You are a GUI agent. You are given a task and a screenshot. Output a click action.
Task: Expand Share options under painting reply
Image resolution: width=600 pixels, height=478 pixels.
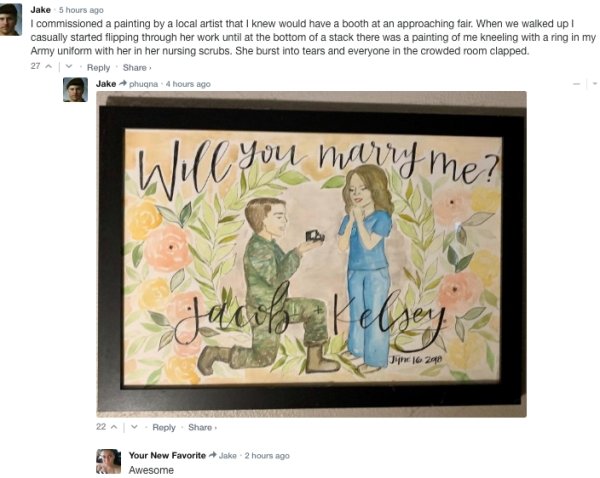click(x=202, y=427)
